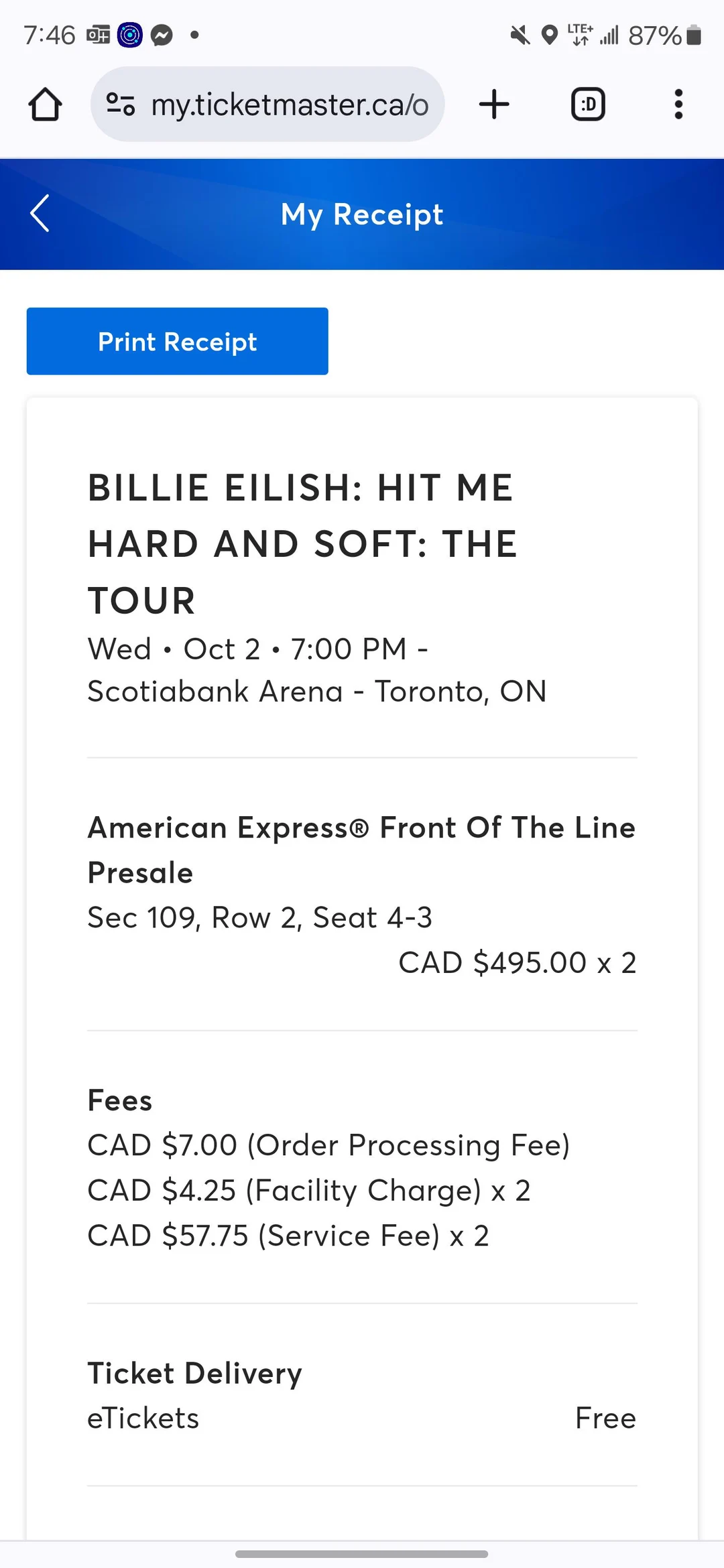The height and width of the screenshot is (1568, 724).
Task: Tap the My Receipt header title
Action: (x=361, y=214)
